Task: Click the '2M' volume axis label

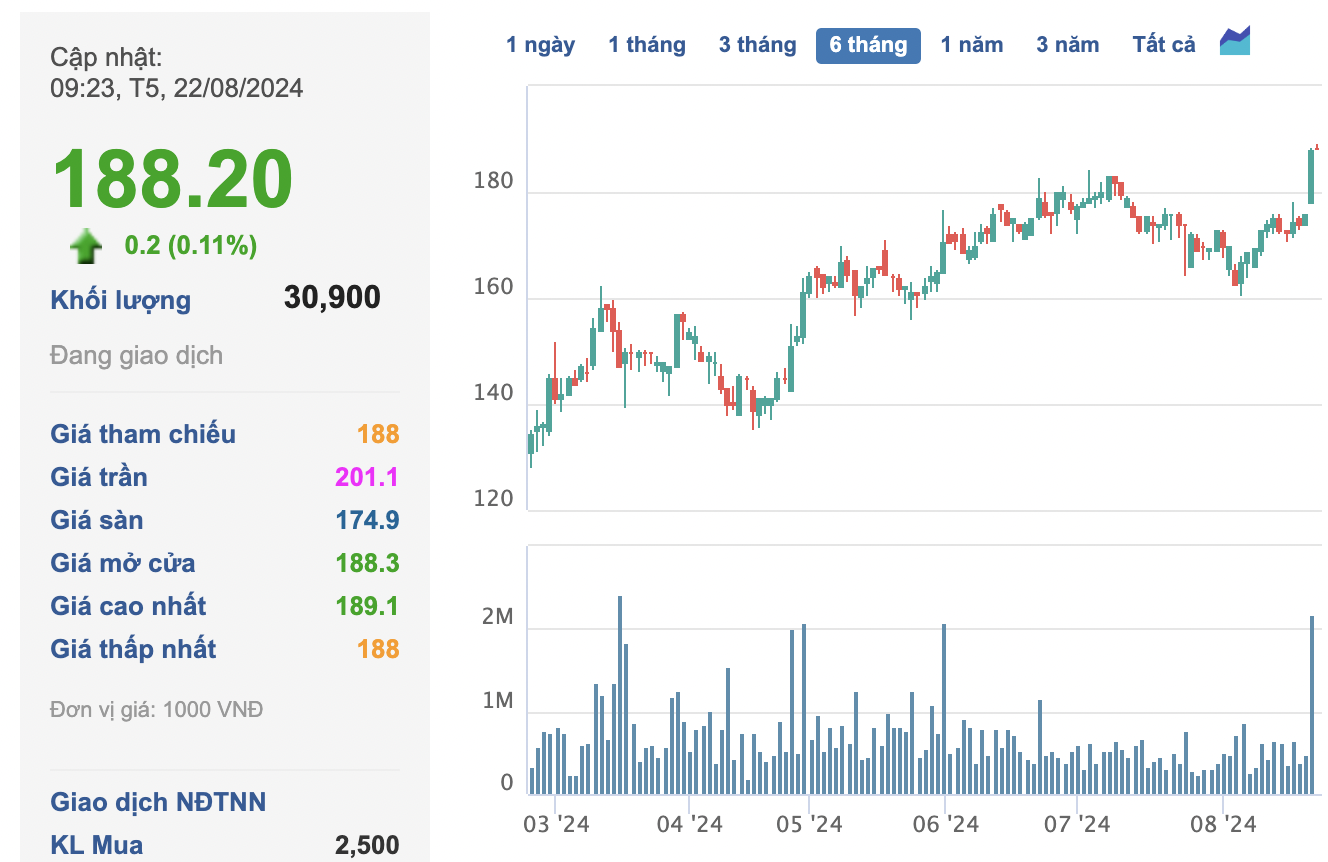Action: [x=497, y=618]
